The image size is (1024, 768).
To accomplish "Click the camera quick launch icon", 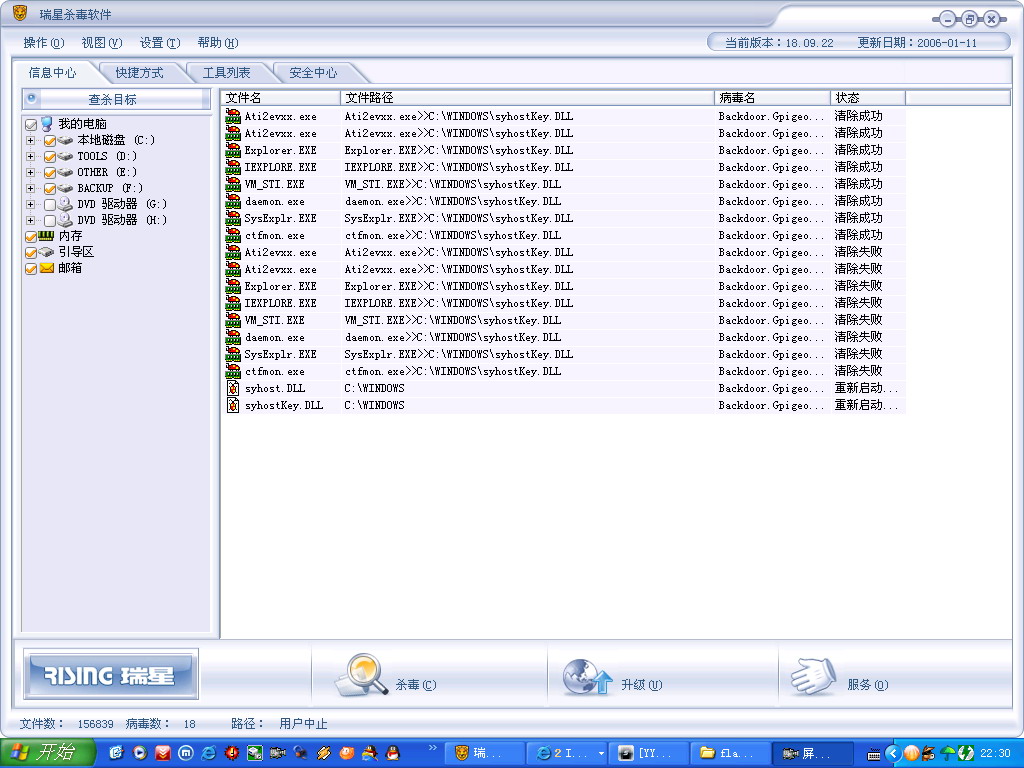I will 278,753.
